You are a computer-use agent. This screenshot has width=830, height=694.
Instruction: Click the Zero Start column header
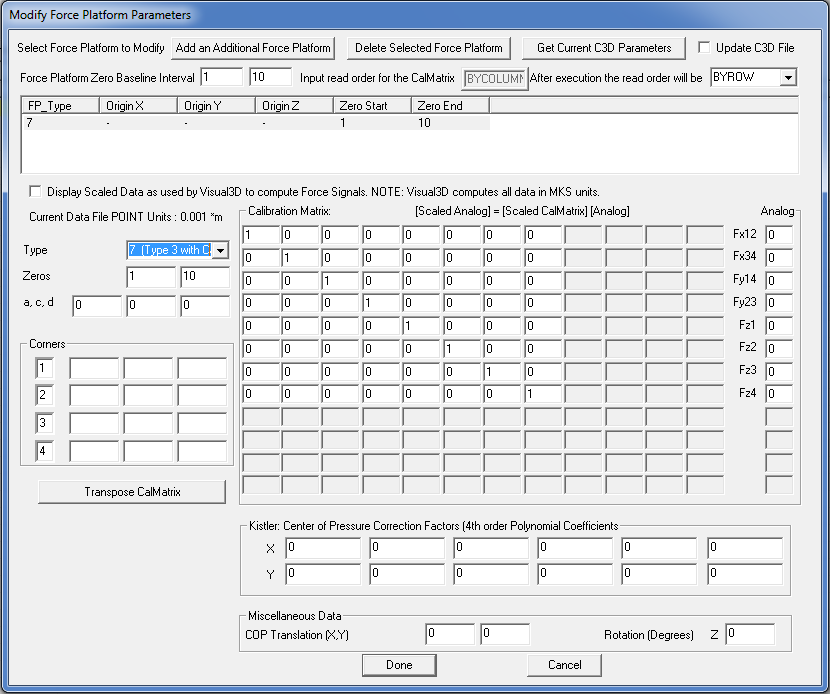pos(372,106)
